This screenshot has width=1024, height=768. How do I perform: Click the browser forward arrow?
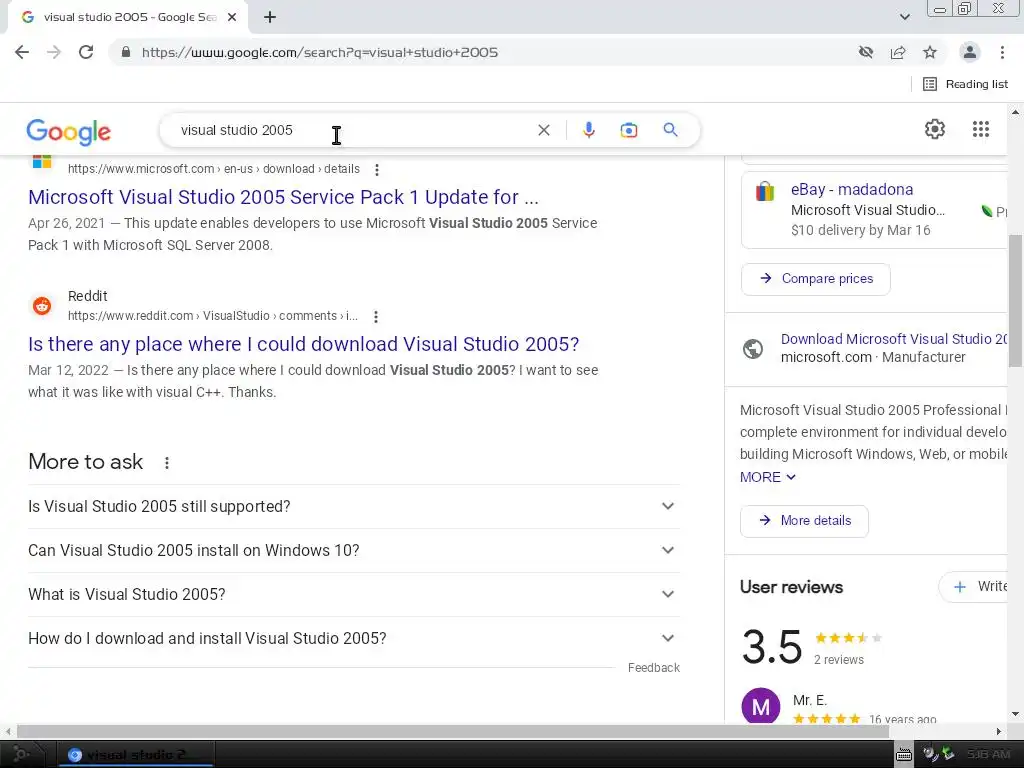click(x=54, y=52)
